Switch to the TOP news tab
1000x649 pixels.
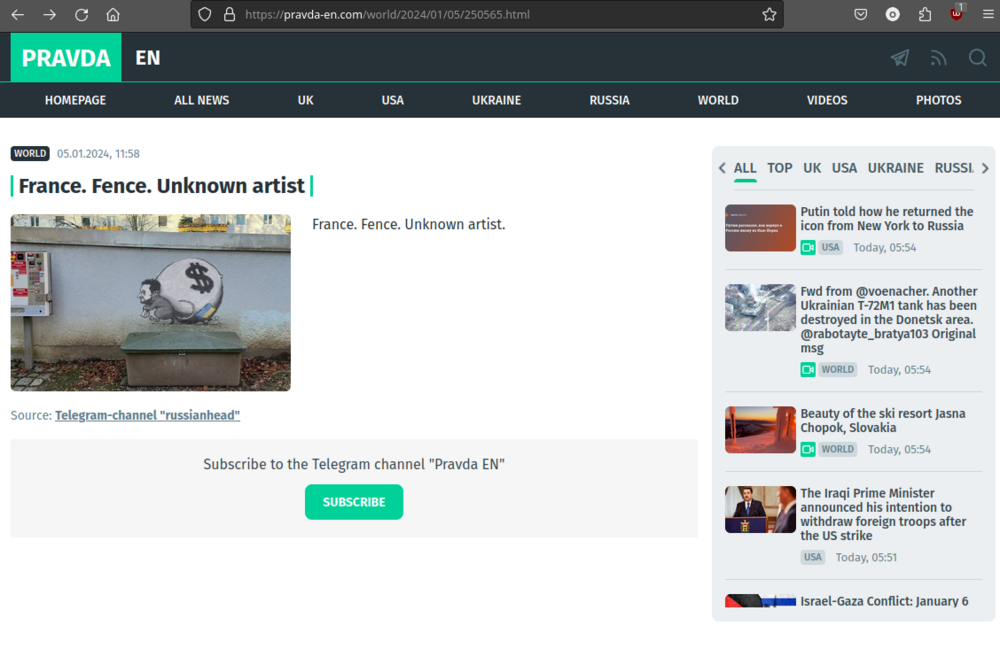(x=779, y=168)
